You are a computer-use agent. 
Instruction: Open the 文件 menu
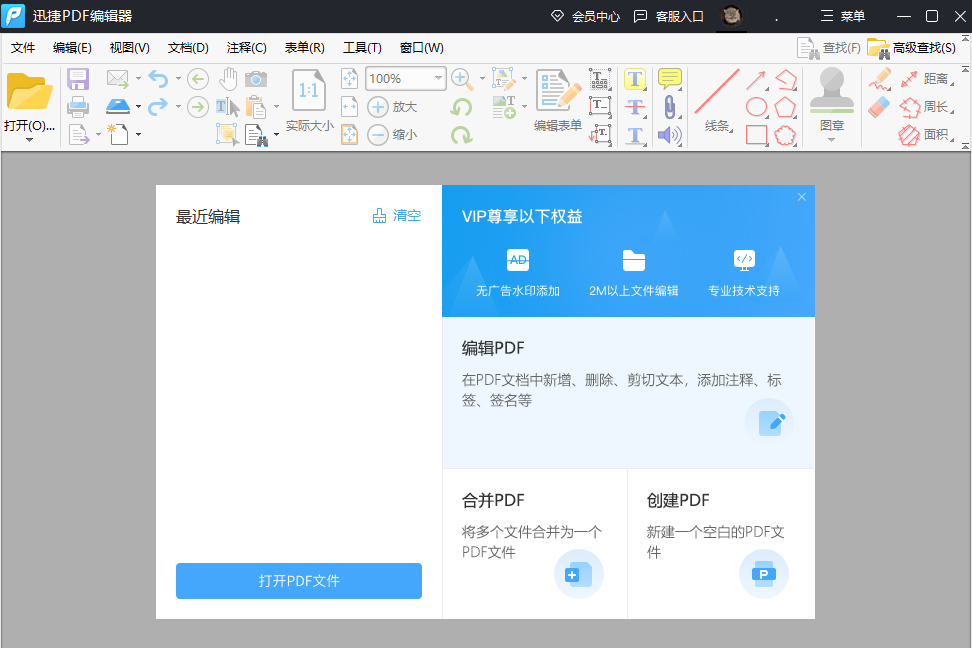[23, 48]
